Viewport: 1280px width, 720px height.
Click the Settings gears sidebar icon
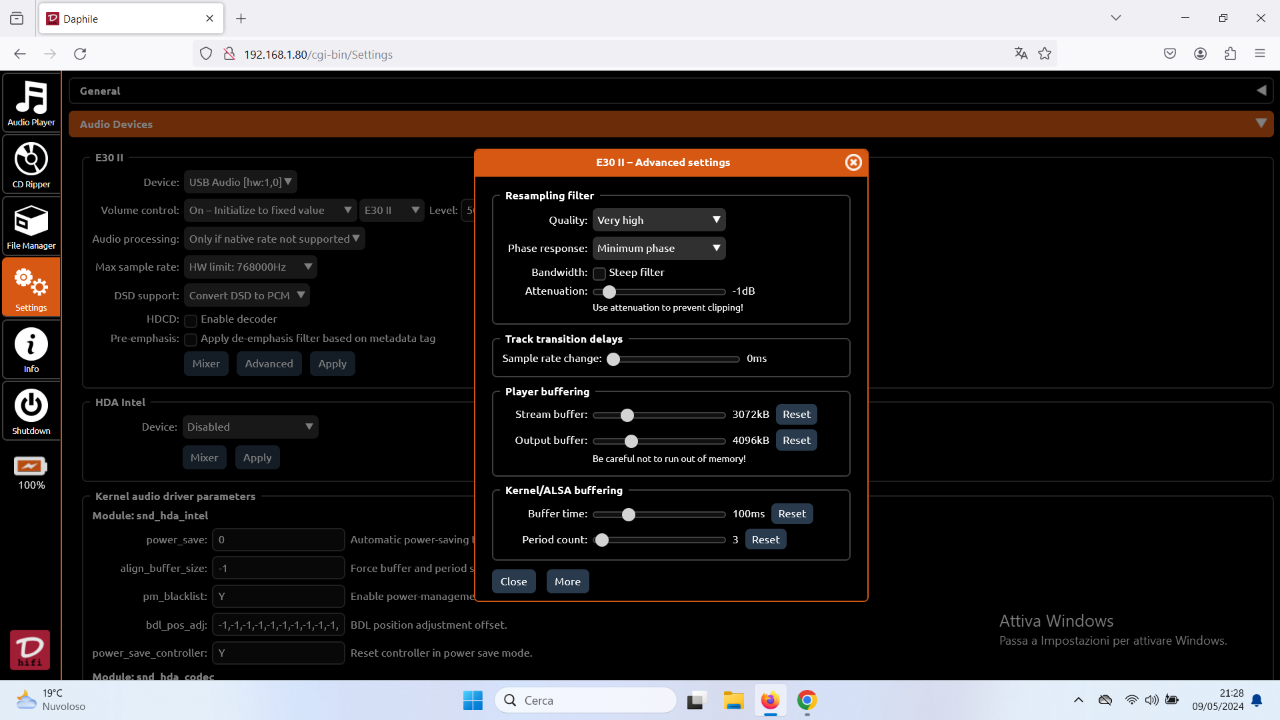tap(31, 287)
